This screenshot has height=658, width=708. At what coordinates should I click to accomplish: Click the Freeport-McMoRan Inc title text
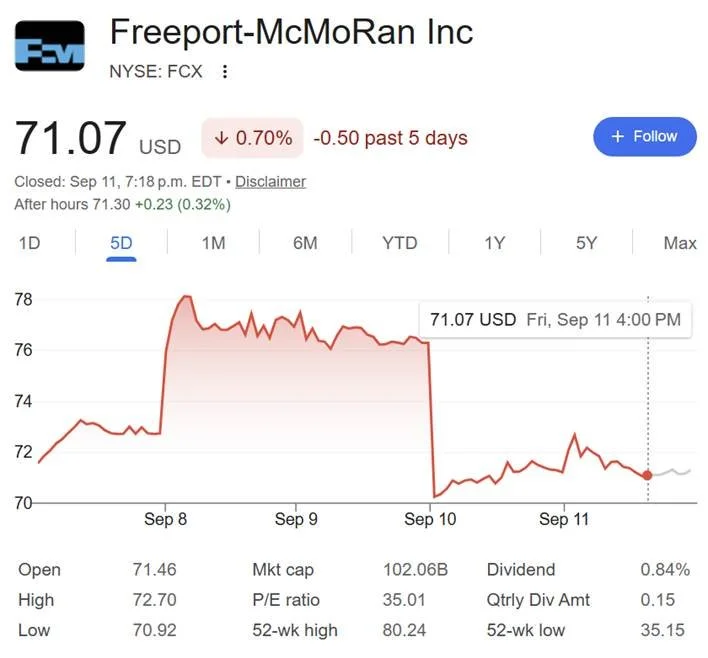point(291,32)
